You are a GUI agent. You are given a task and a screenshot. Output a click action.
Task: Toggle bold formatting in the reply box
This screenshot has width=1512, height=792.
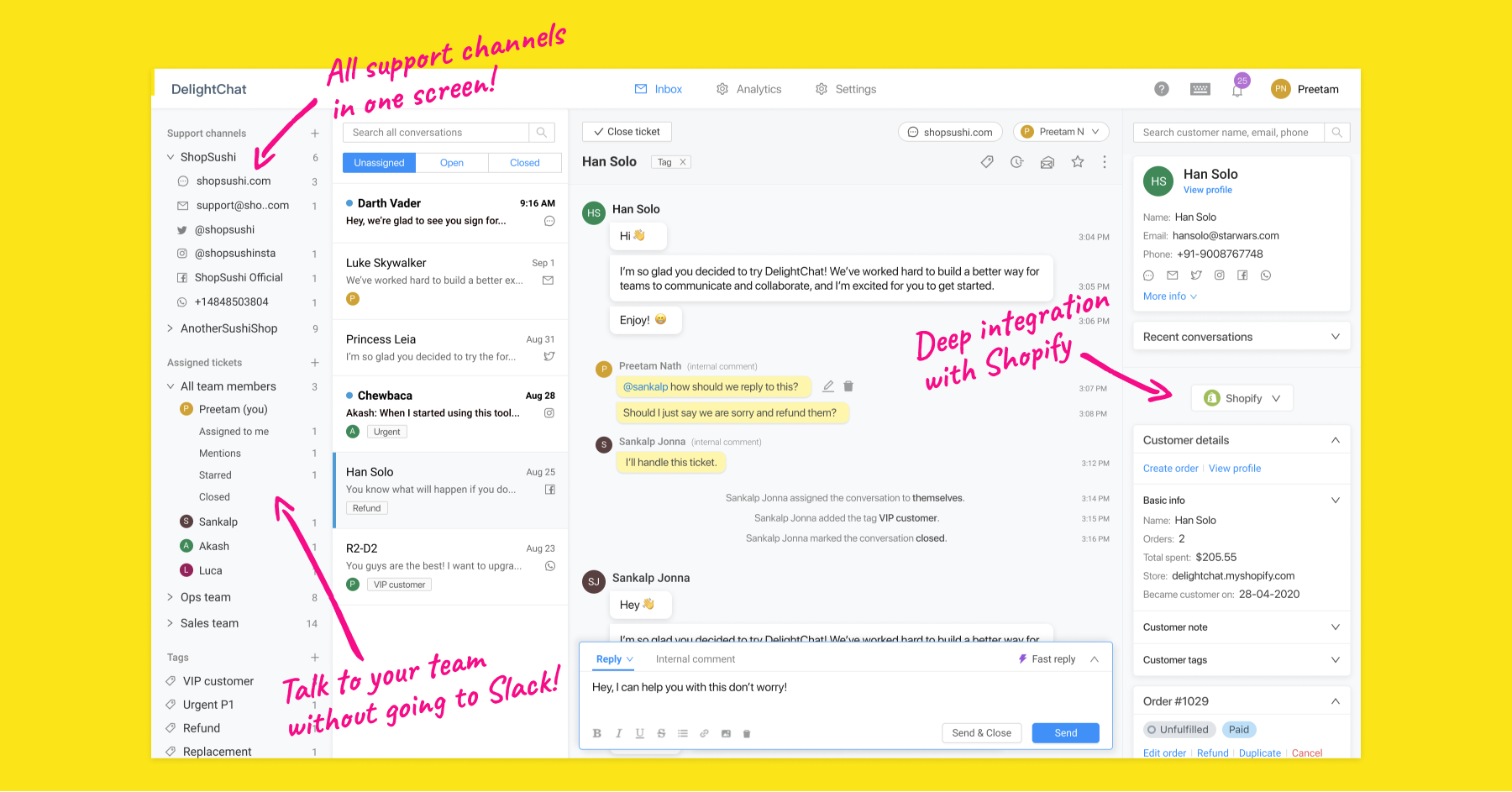coord(596,732)
